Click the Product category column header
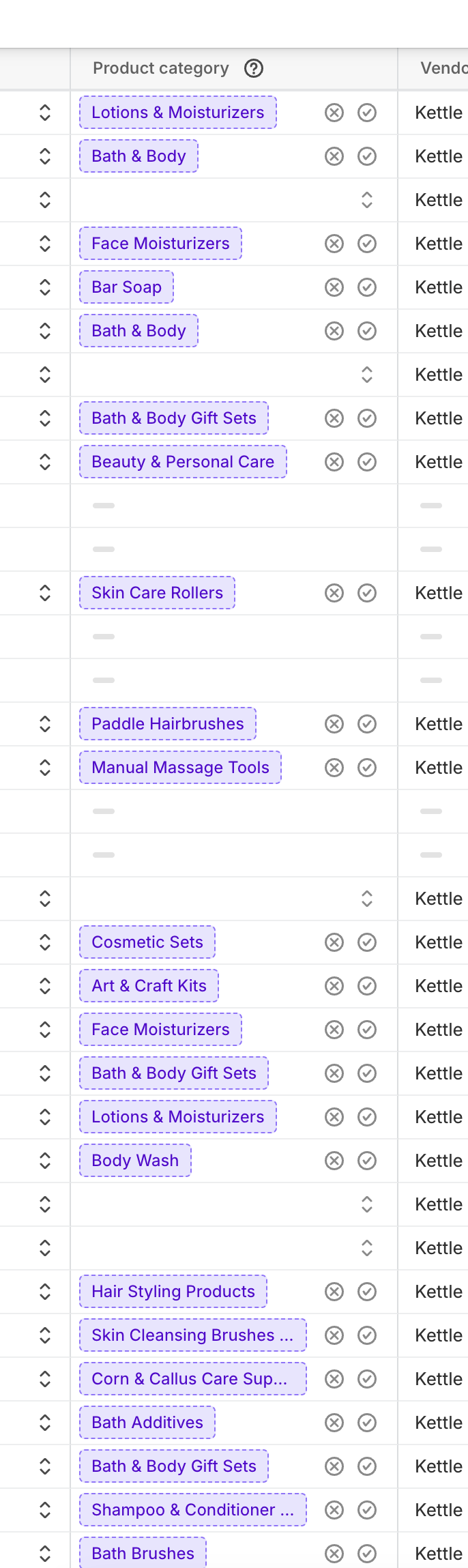 tap(161, 68)
